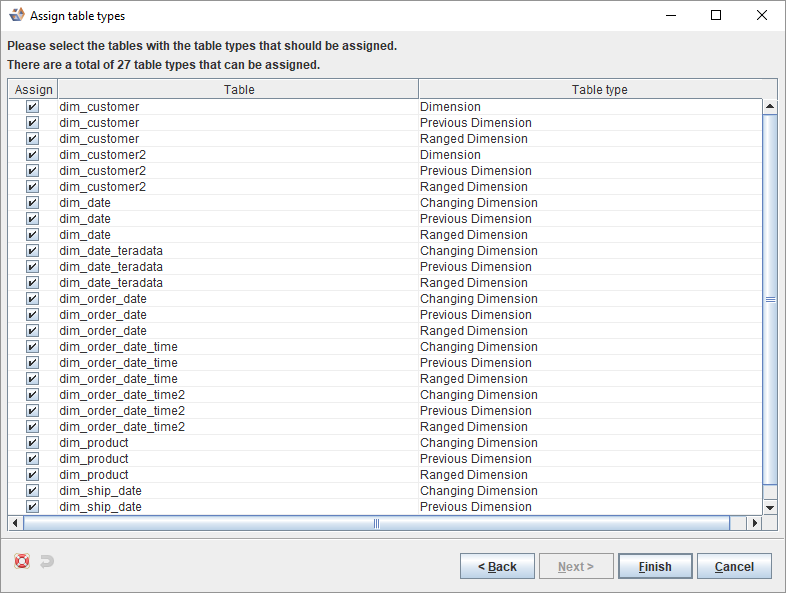Select dim_customer cell in Dimension row
Image resolution: width=786 pixels, height=593 pixels.
[x=238, y=107]
